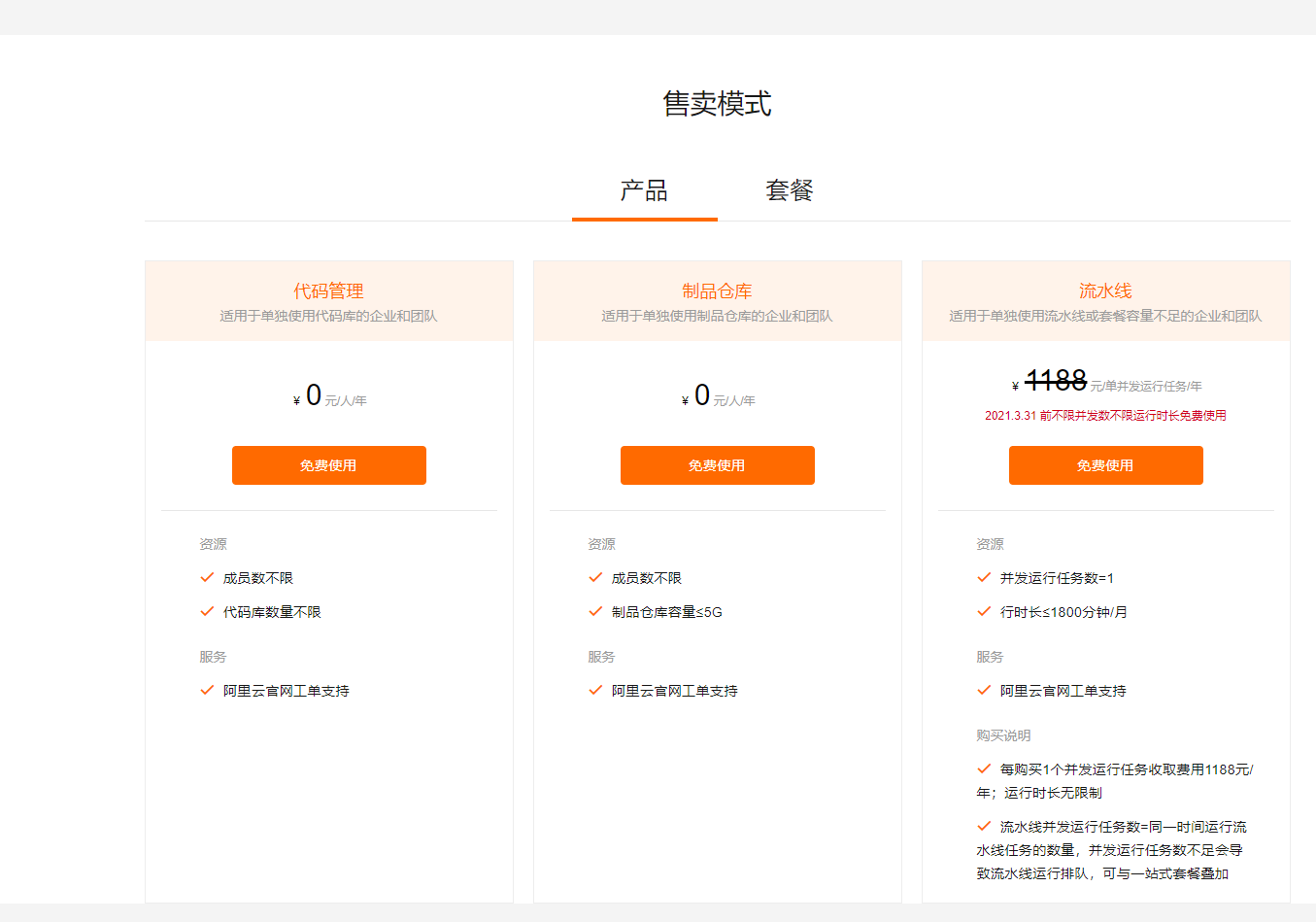
Task: Click the red promotion text about 2021.3.31
Action: point(1105,415)
